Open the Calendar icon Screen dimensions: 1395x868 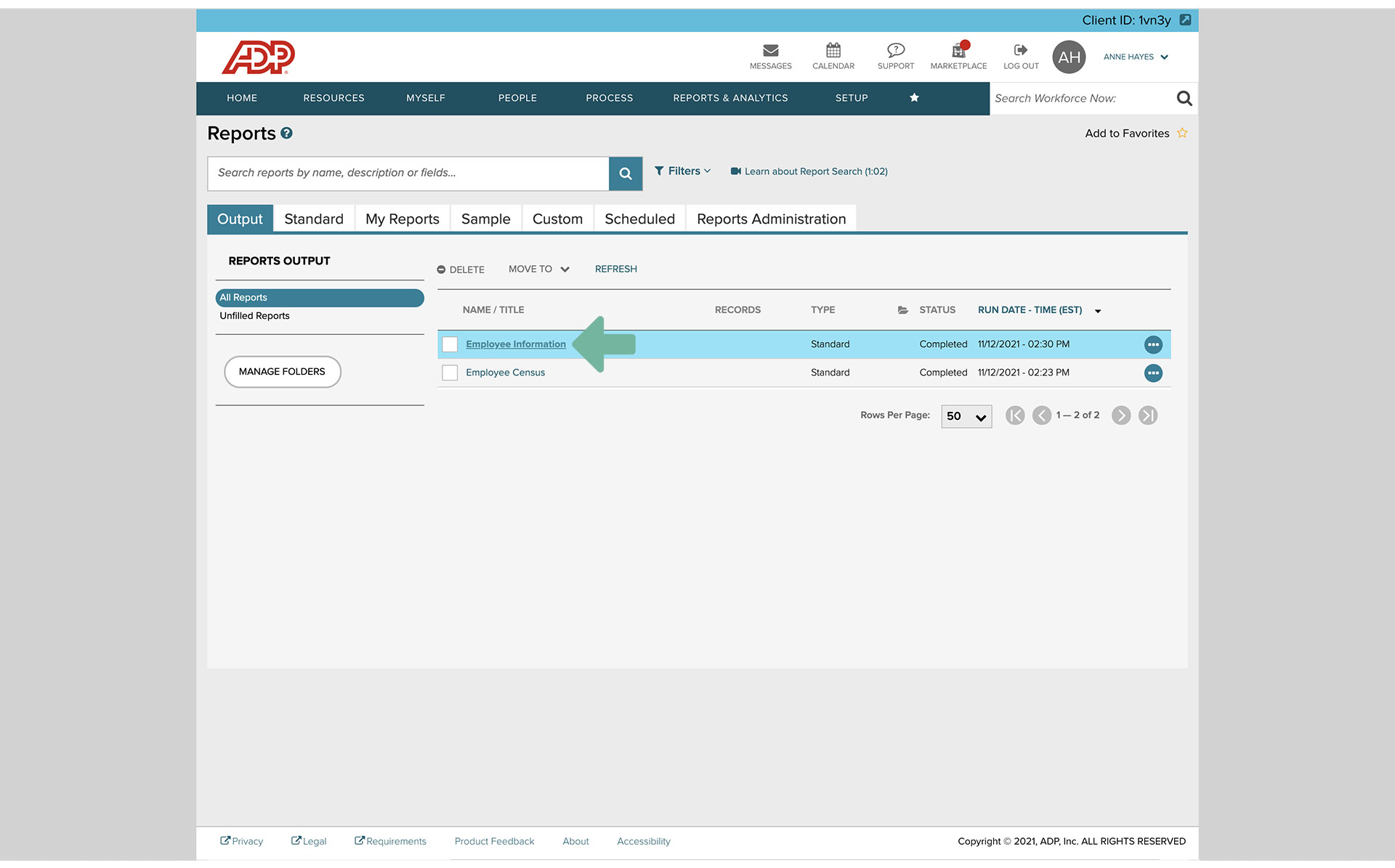[x=833, y=50]
